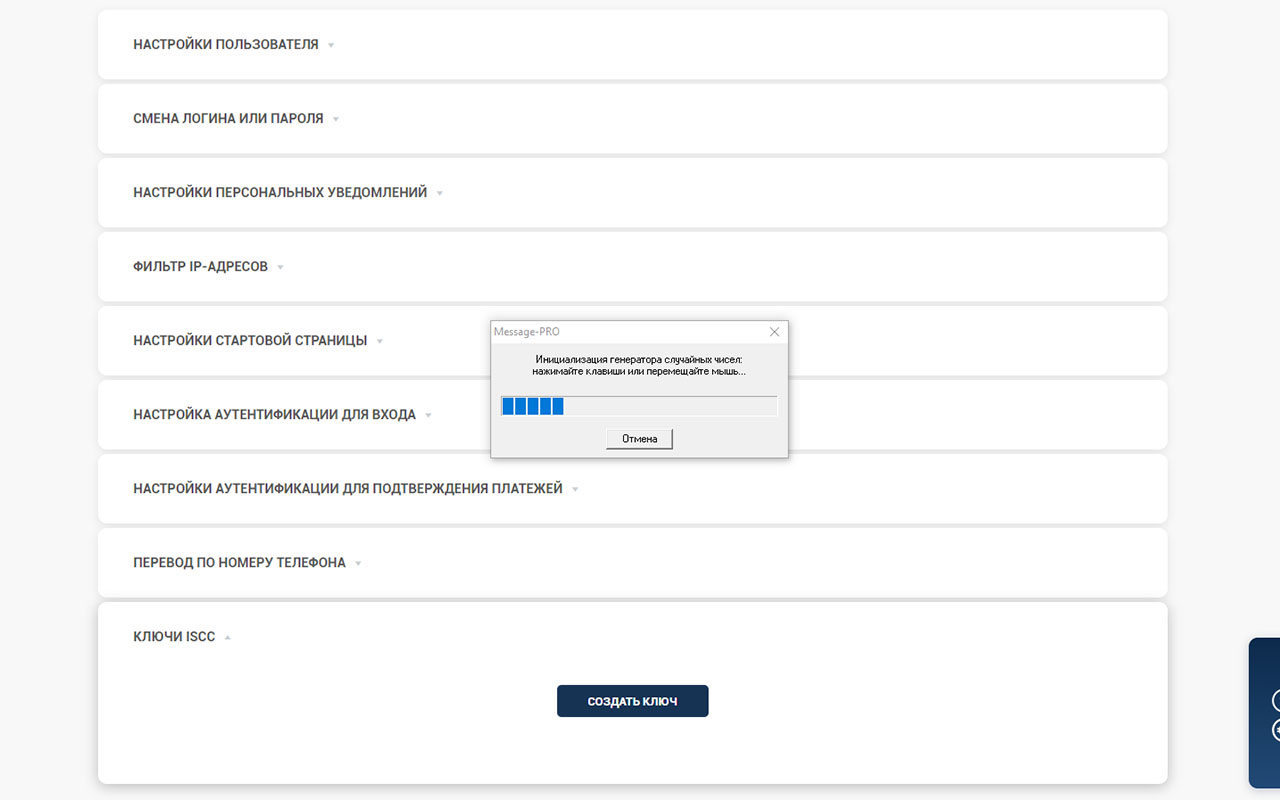Screen dimensions: 1280x800
Task: Expand НАСТРОЙКА АУТЕНТИФИКАЦИИ ДЛЯ ВХОДА arrow
Action: coord(428,415)
